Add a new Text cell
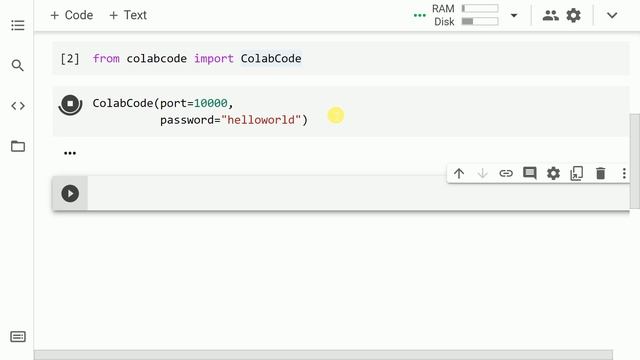Viewport: 640px width, 360px height. (128, 15)
